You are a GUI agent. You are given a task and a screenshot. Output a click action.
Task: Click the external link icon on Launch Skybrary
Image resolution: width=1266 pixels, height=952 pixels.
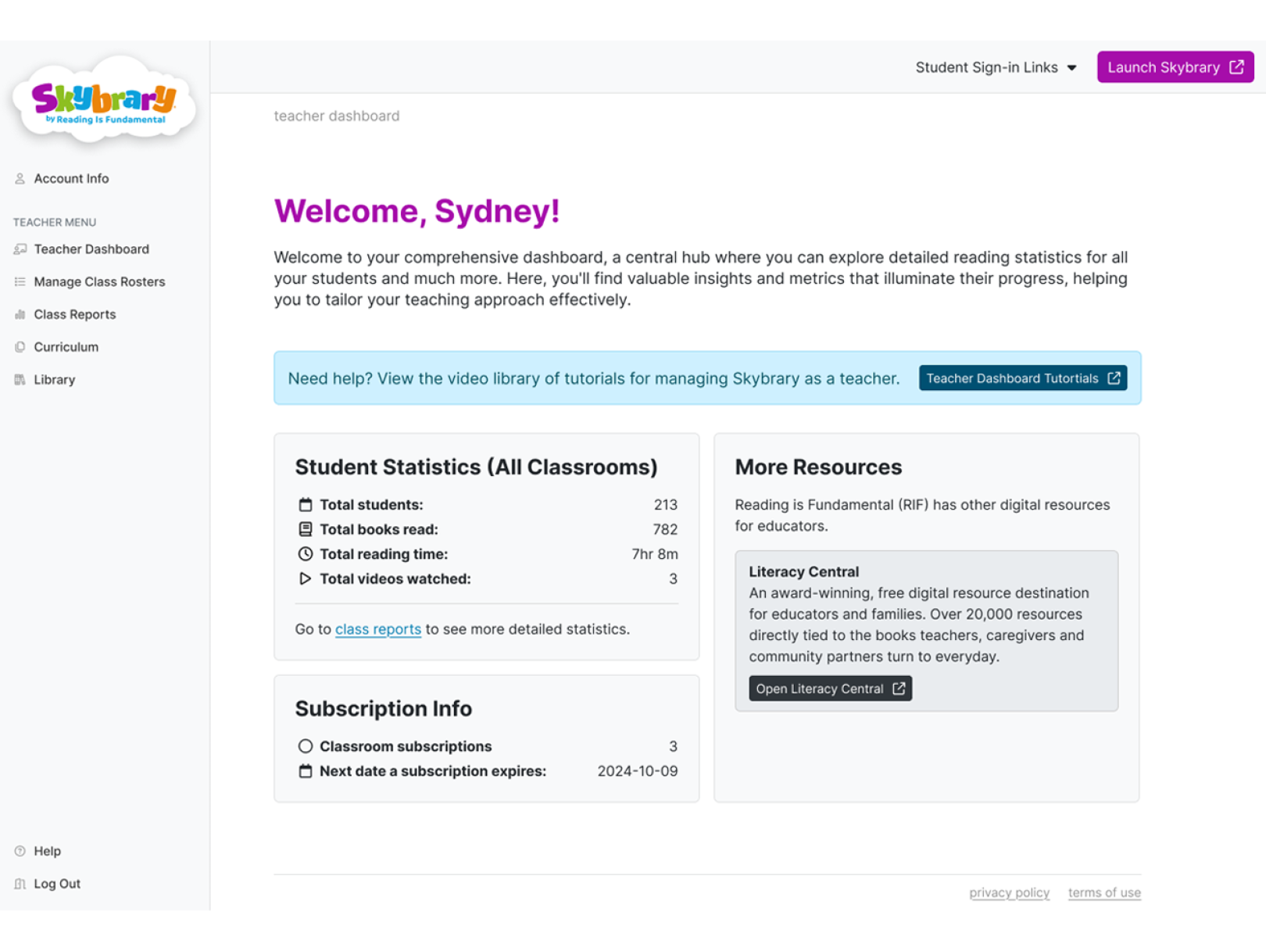(x=1236, y=67)
